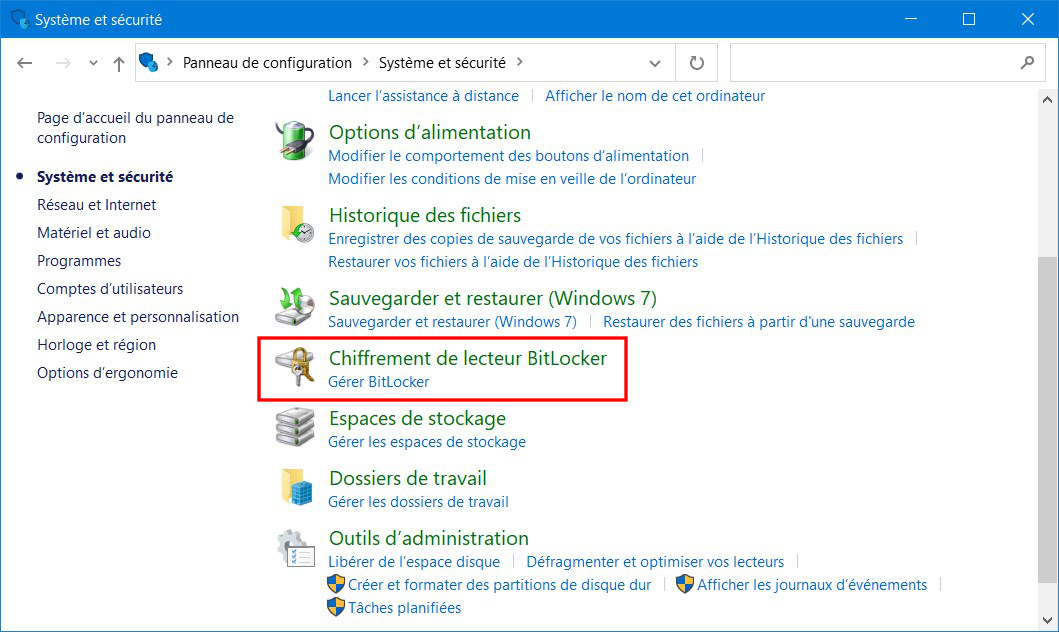Click Modifier le comportement des boutons d'alimentation
This screenshot has width=1059, height=632.
tap(509, 156)
